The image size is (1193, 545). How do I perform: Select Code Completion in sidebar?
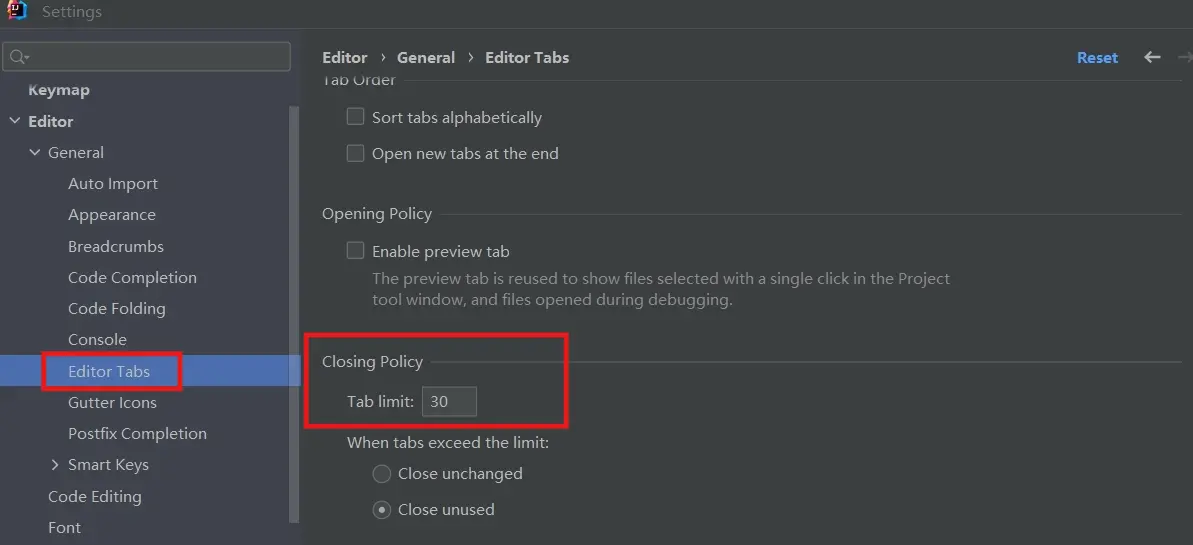132,277
